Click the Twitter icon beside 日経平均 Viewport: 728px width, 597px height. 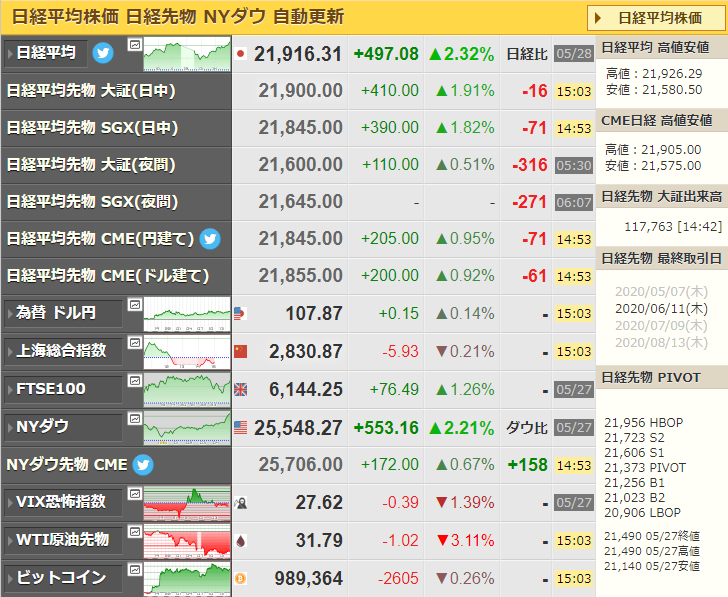(x=103, y=53)
